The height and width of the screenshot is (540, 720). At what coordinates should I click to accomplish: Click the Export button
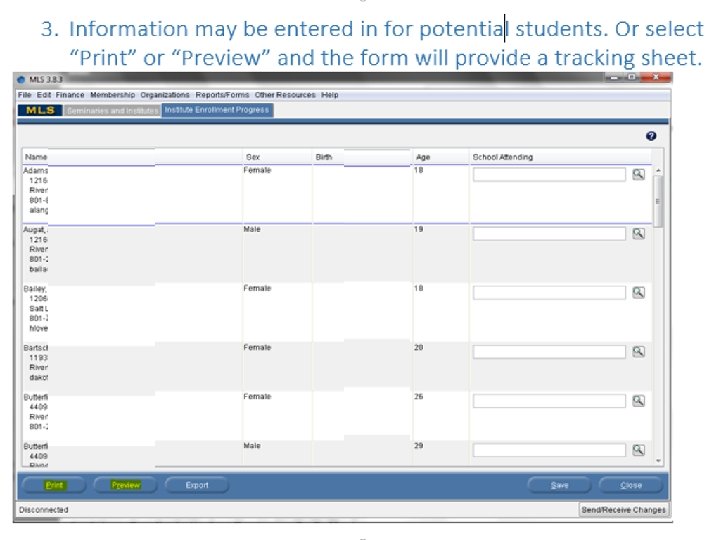click(197, 485)
